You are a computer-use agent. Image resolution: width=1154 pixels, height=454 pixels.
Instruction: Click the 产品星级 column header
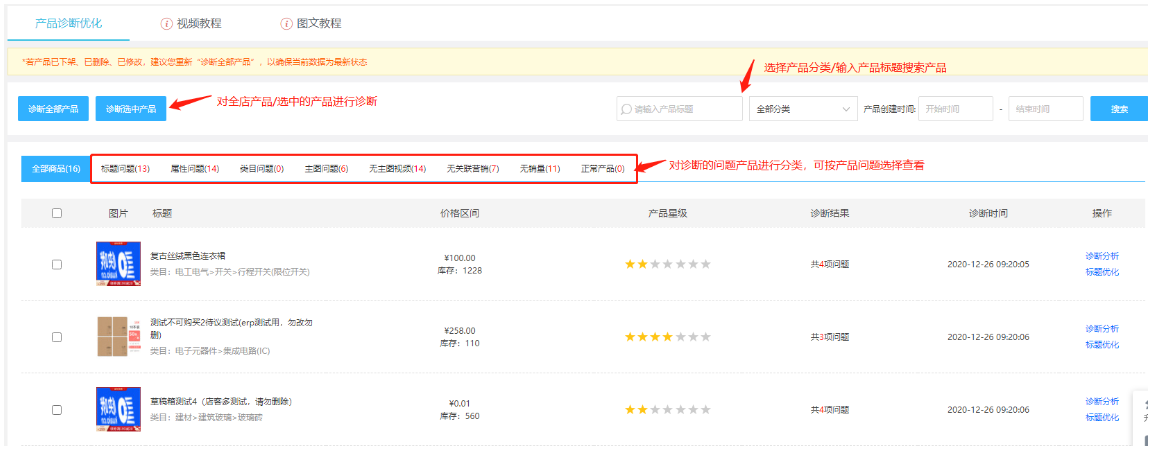(668, 213)
